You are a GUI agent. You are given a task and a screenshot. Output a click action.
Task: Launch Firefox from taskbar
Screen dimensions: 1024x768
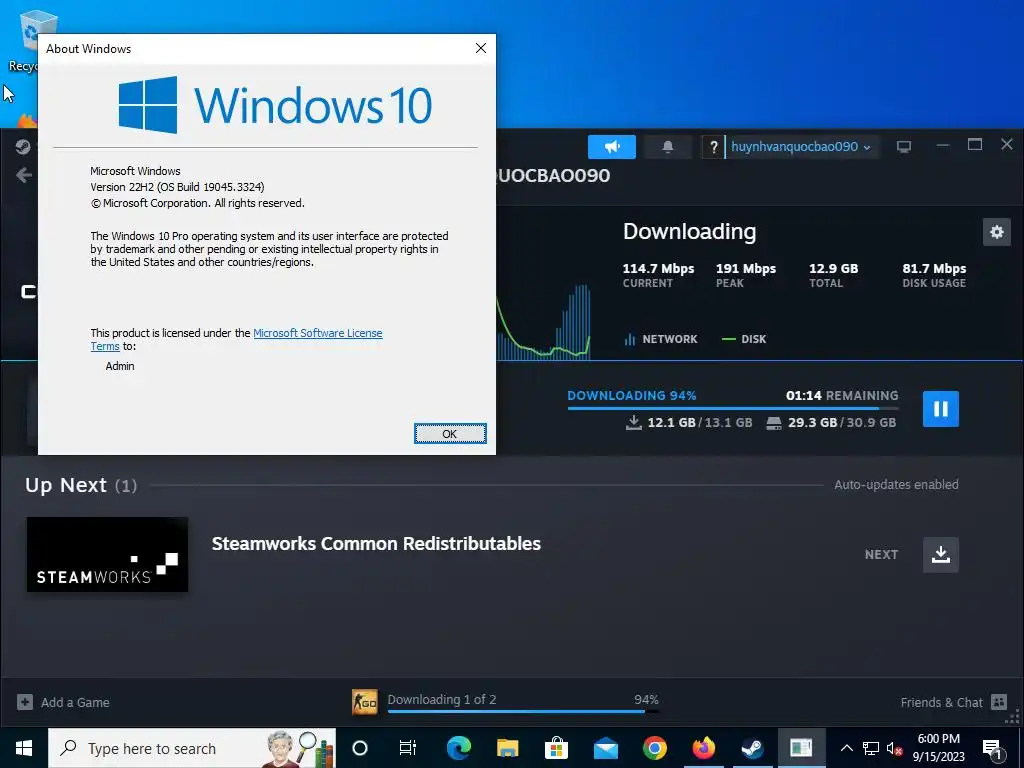tap(703, 748)
